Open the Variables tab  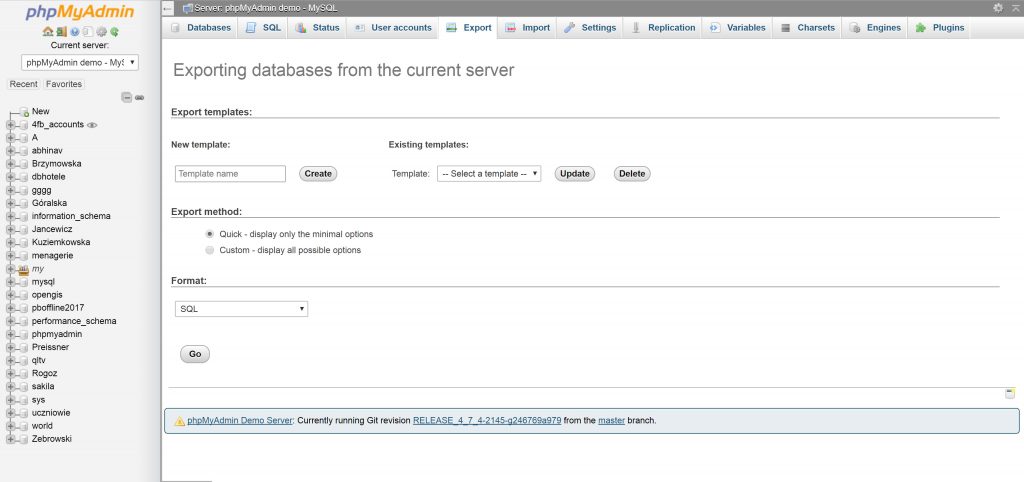coord(738,27)
